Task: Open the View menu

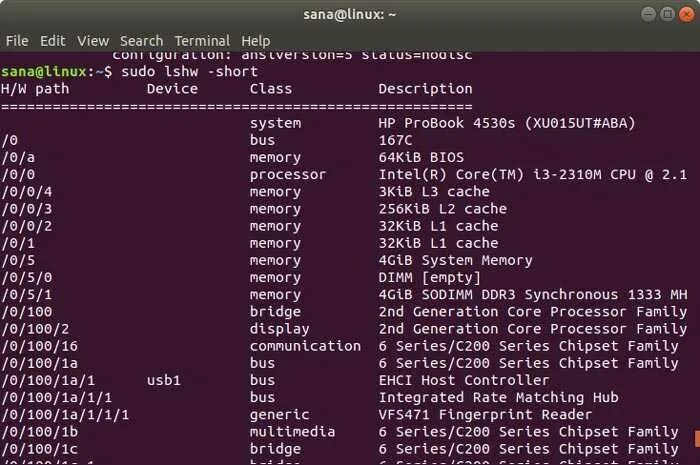Action: click(x=93, y=41)
